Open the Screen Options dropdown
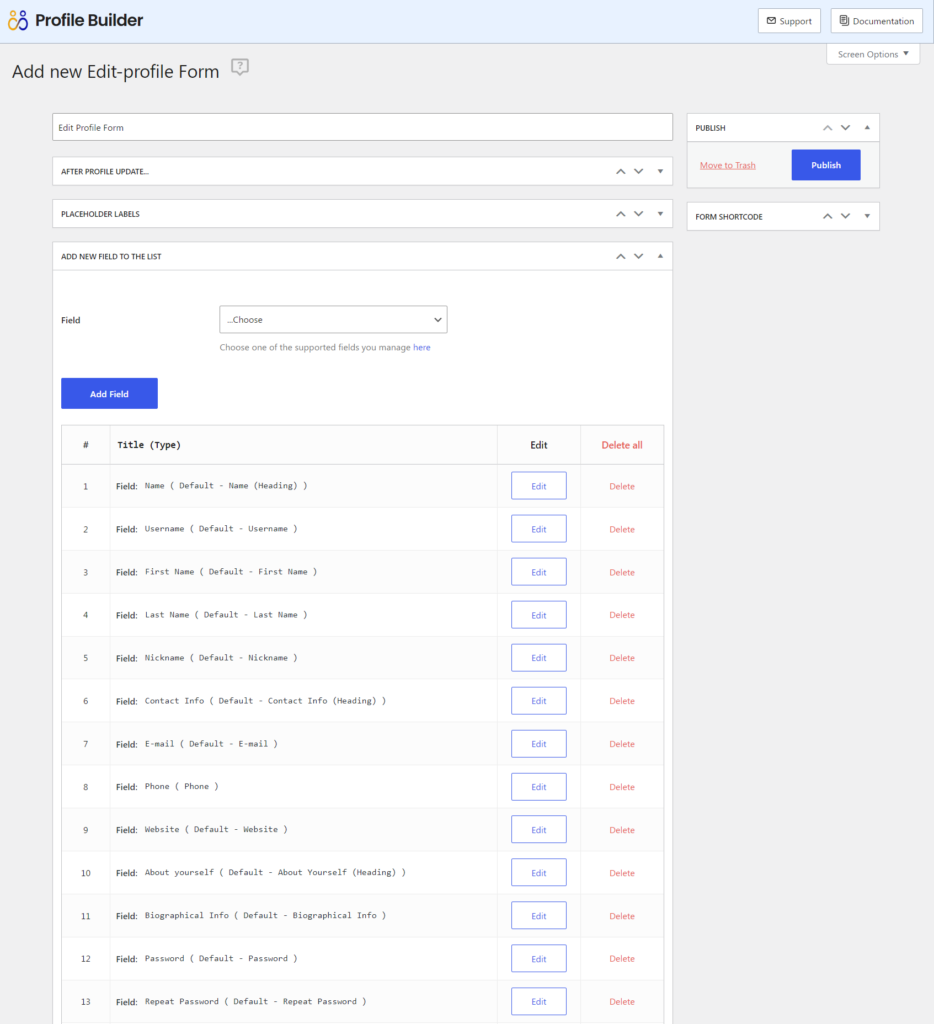Screen dimensions: 934x1024 pos(872,53)
